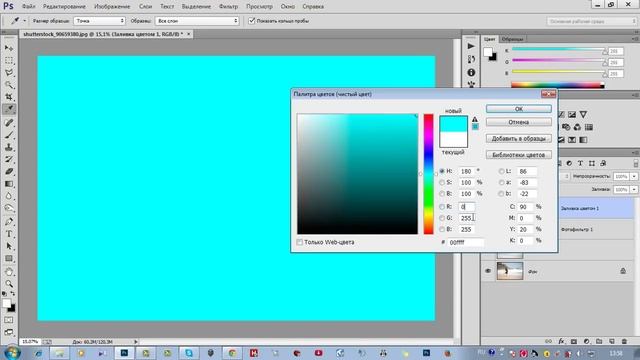Toggle Quick Mask mode icon
The image size is (640, 360).
tap(9, 320)
